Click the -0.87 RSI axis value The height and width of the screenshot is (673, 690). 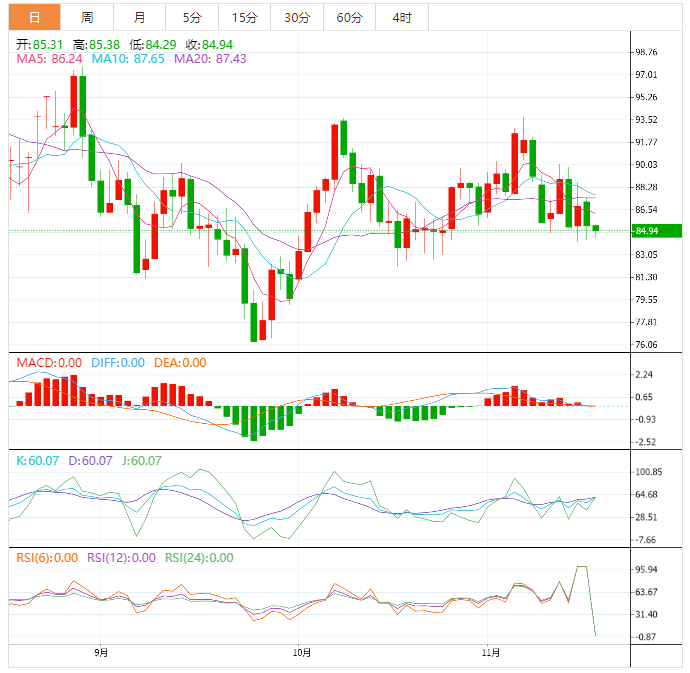click(645, 637)
